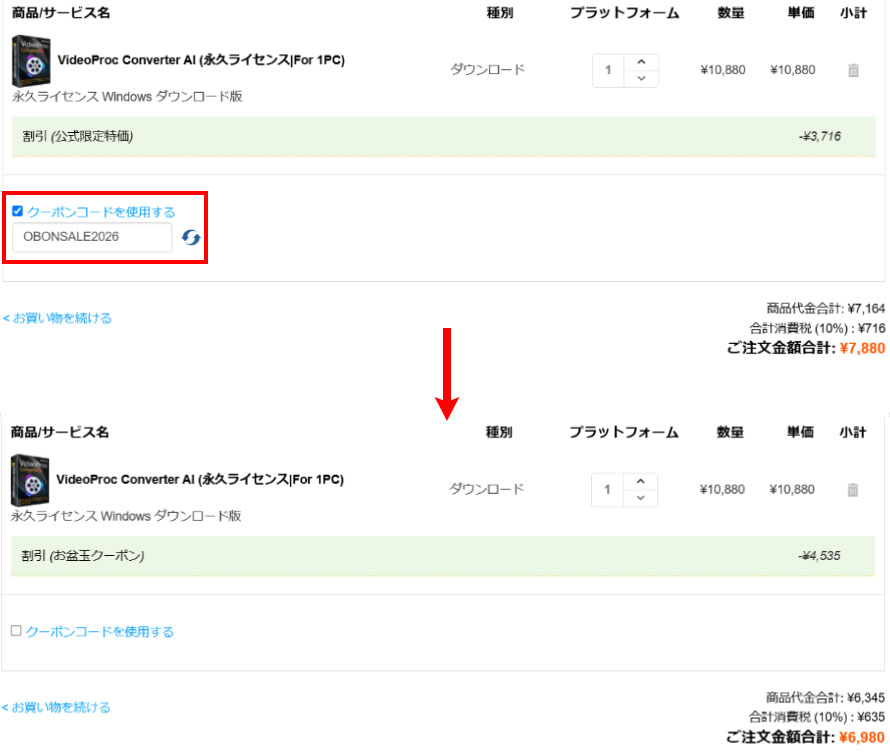Increase the quantity with the upper cart up arrow
Image resolution: width=890 pixels, height=753 pixels.
[x=641, y=62]
